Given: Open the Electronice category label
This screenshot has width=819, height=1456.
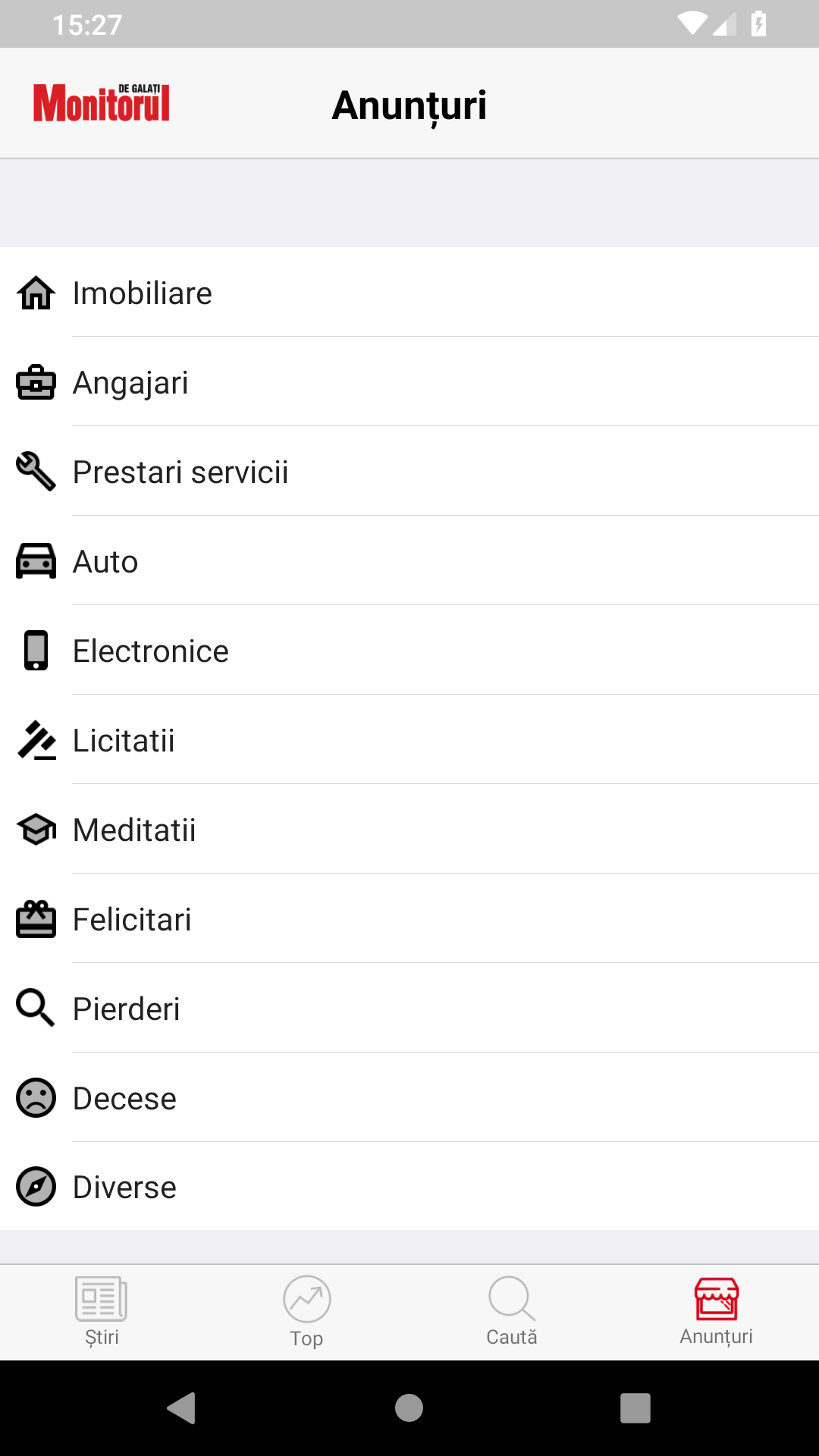Looking at the screenshot, I should pyautogui.click(x=151, y=651).
